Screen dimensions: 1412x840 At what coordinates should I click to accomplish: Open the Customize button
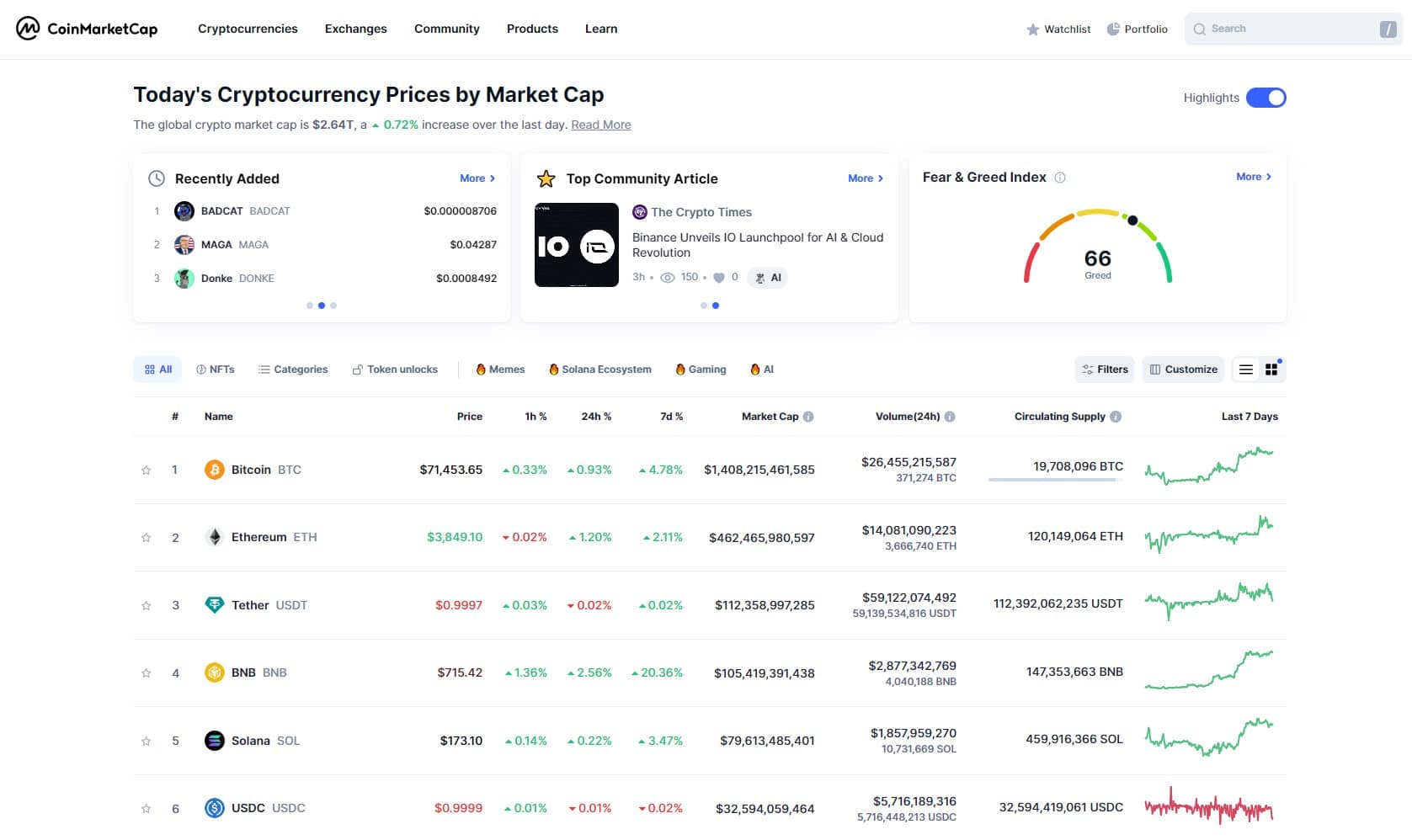point(1184,369)
